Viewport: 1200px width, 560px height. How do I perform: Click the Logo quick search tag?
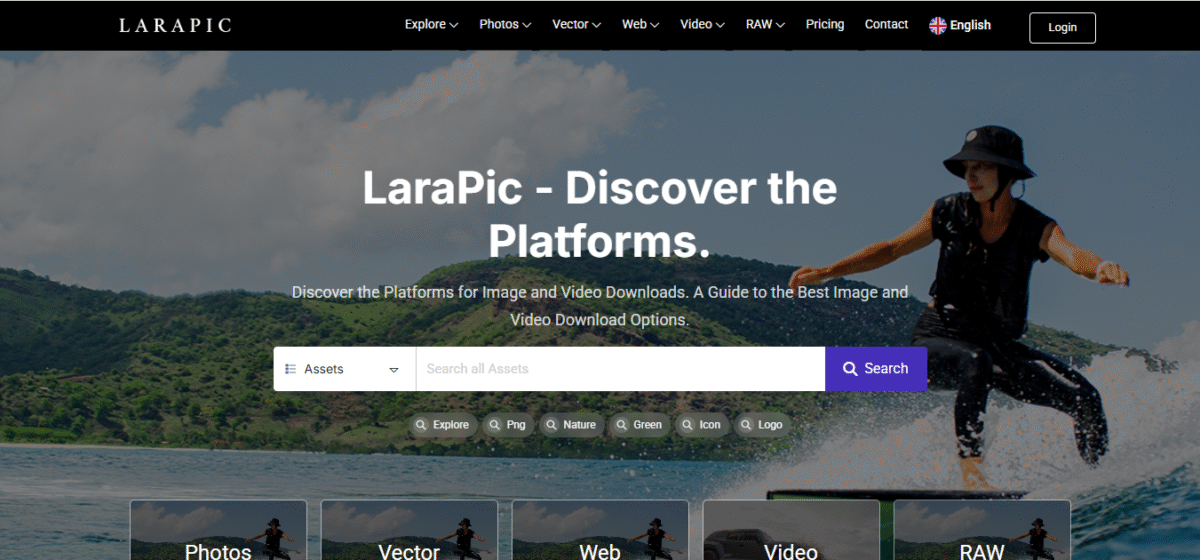pyautogui.click(x=761, y=425)
